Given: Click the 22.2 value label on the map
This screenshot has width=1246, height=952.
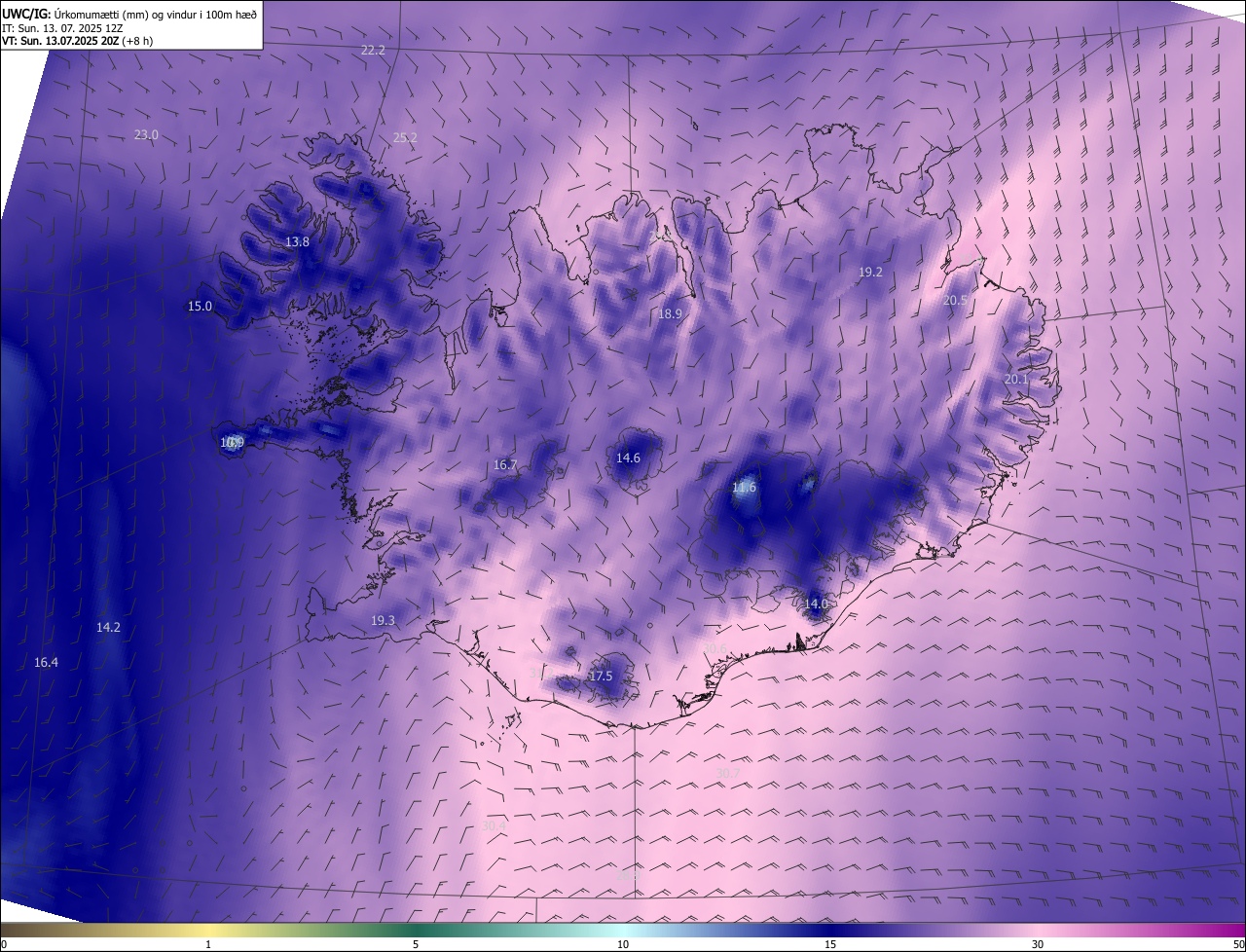Looking at the screenshot, I should 373,50.
